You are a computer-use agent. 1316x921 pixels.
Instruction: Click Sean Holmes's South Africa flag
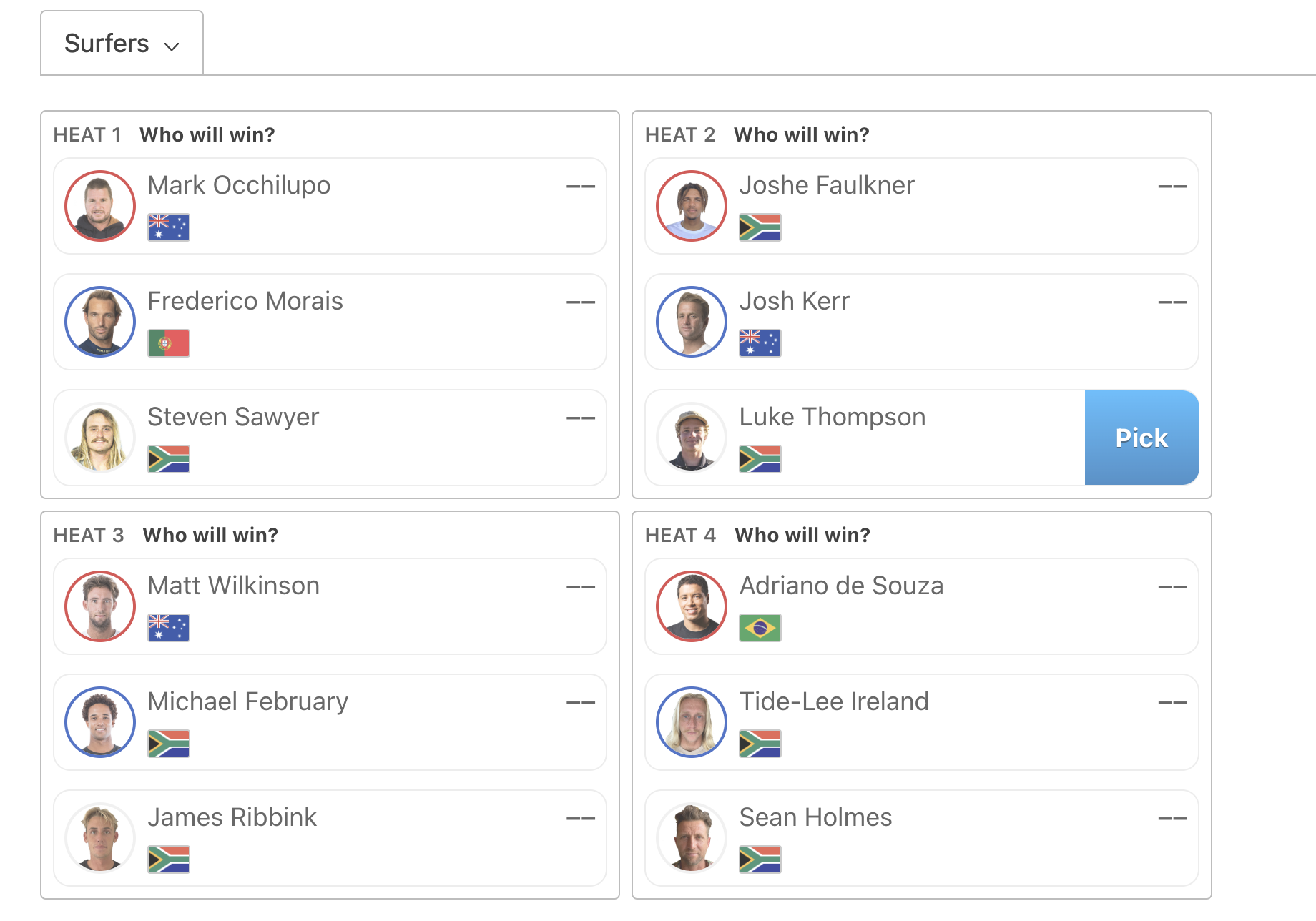[x=760, y=860]
